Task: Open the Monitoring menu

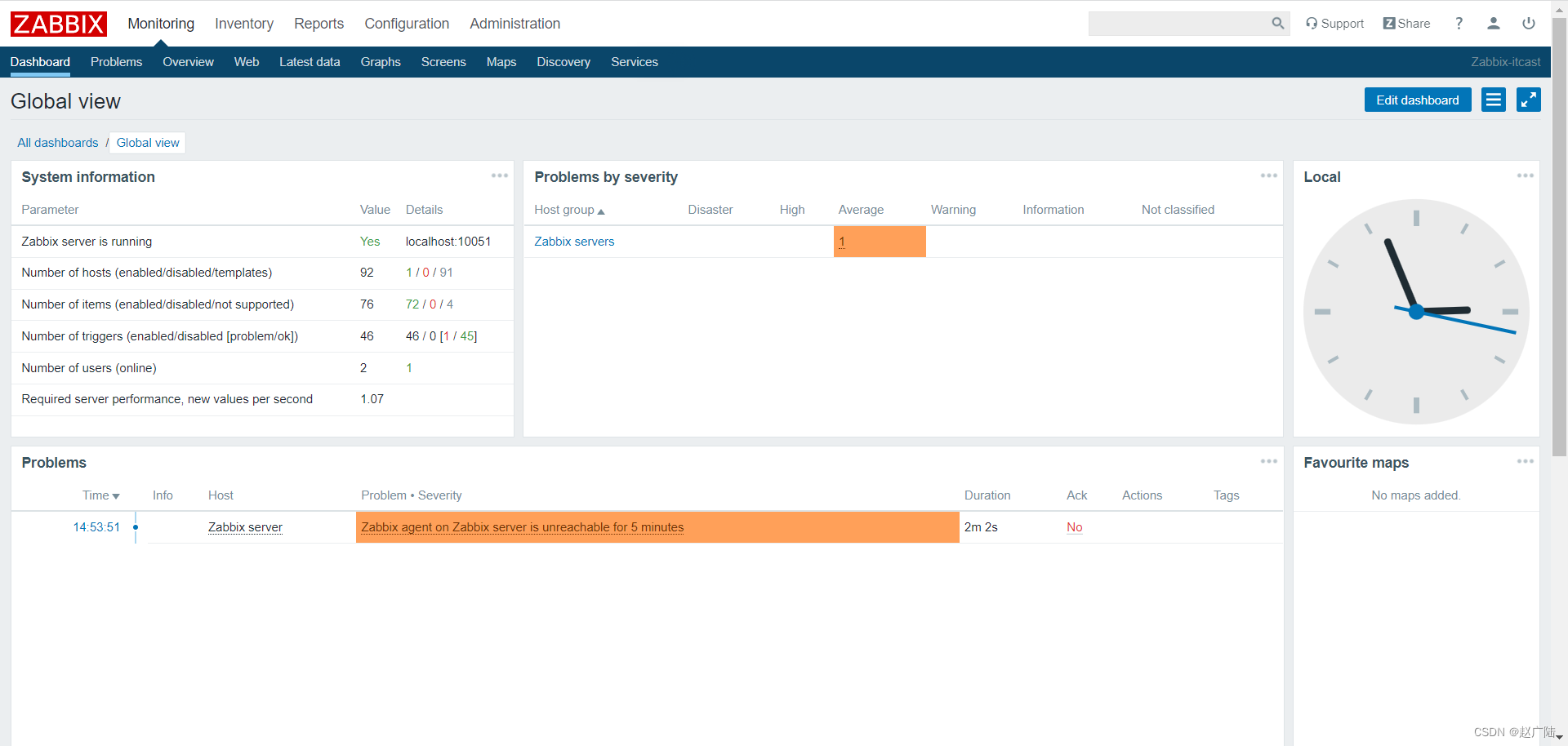Action: coord(161,24)
